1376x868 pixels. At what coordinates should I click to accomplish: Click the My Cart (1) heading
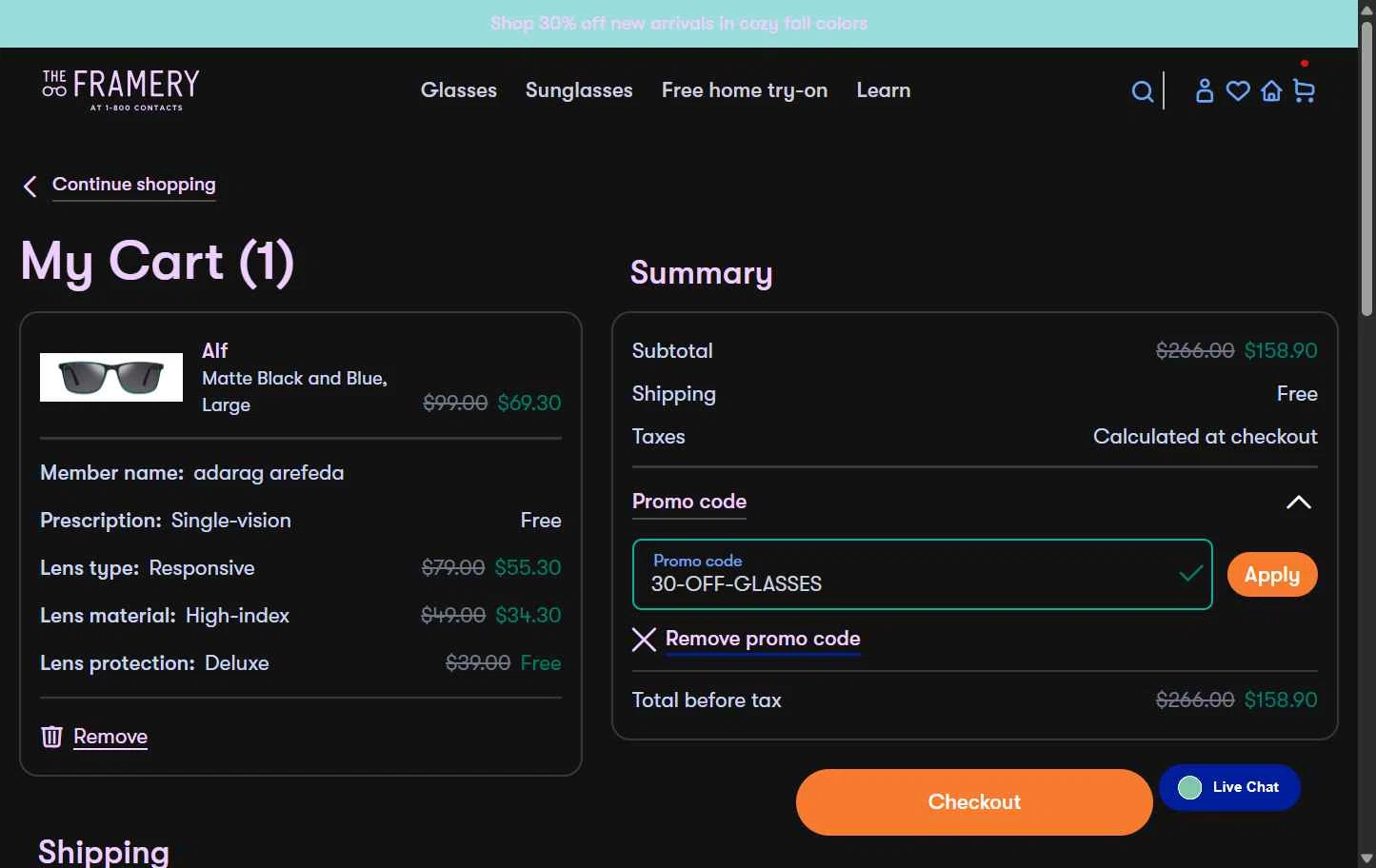point(157,262)
